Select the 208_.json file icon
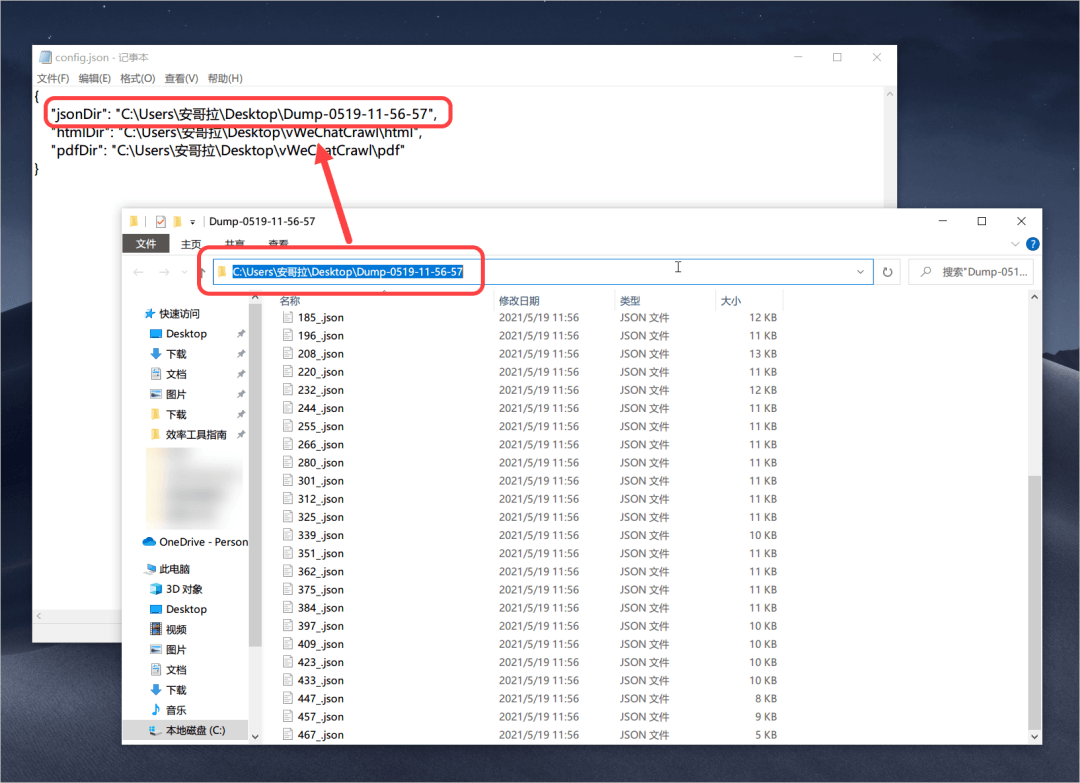 pos(288,354)
